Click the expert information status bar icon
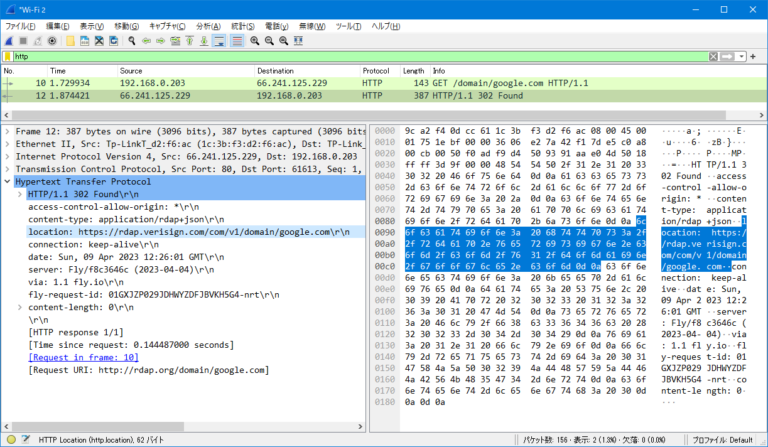The width and height of the screenshot is (768, 447). 9,439
